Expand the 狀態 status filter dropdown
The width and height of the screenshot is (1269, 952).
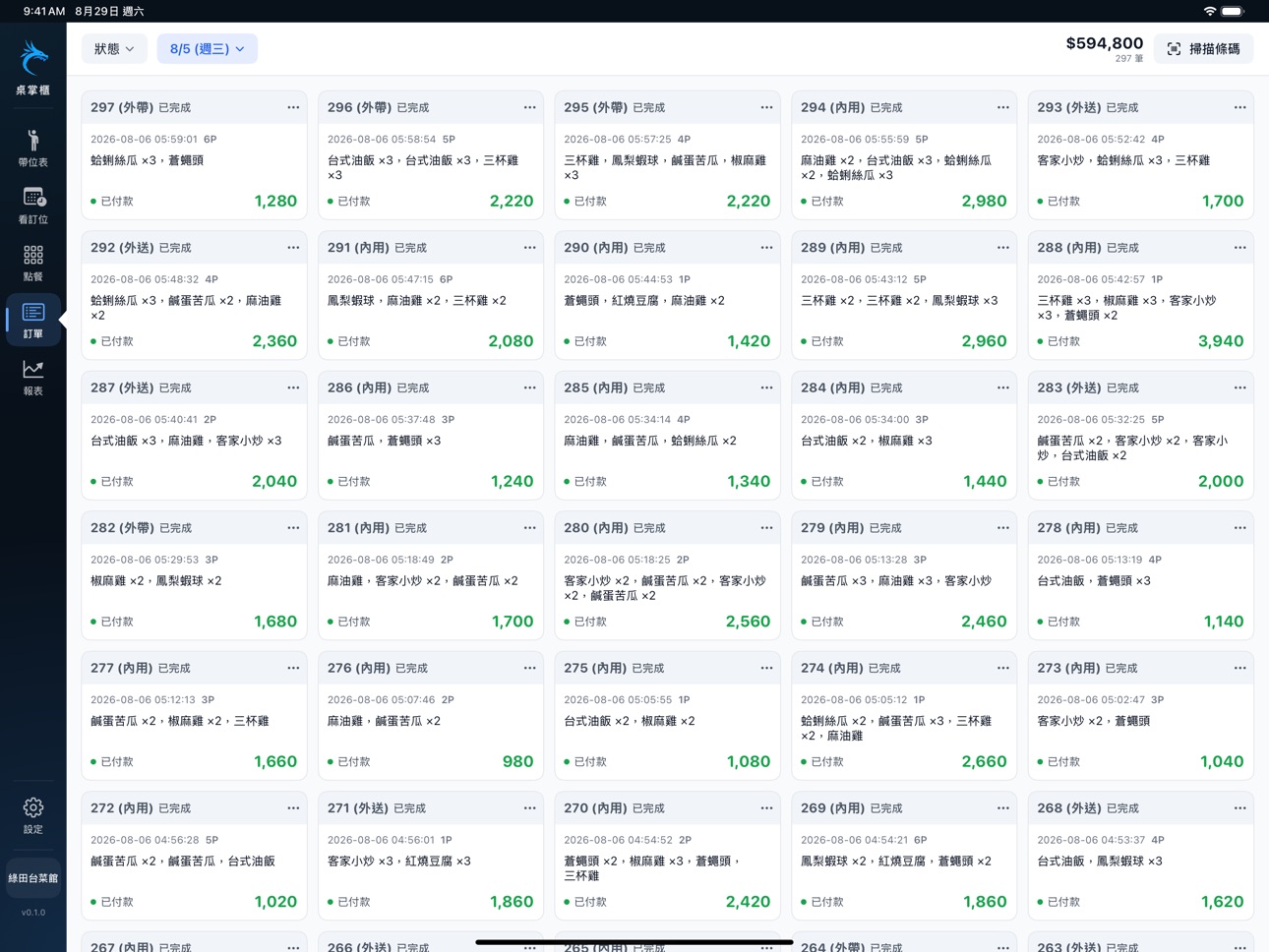[x=114, y=48]
